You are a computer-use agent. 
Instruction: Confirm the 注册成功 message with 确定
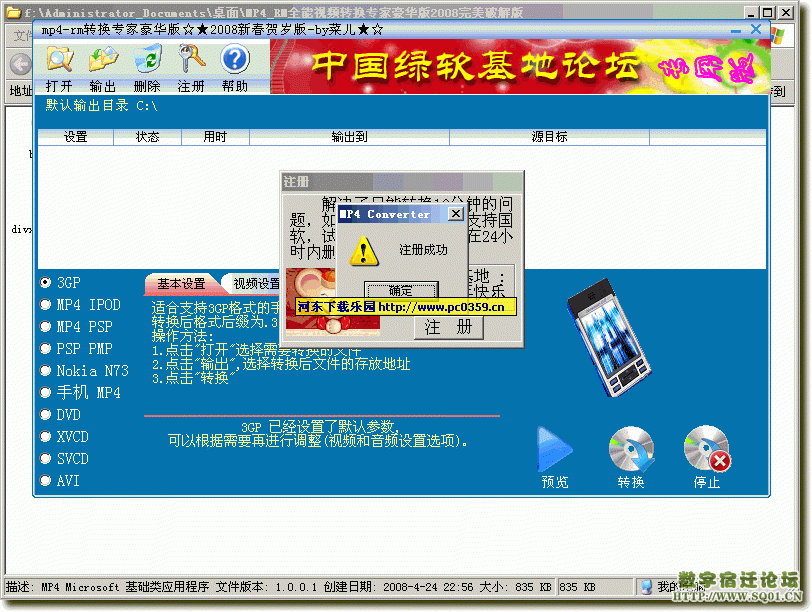point(401,290)
